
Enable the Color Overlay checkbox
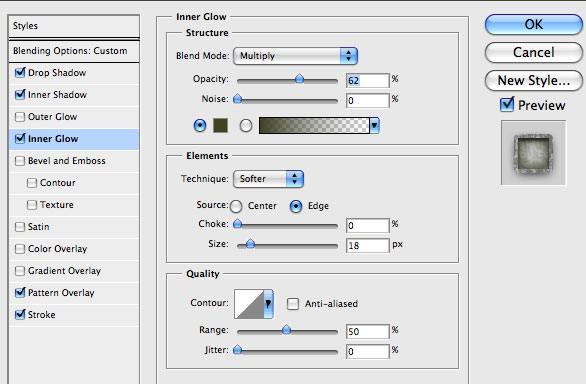coord(20,249)
